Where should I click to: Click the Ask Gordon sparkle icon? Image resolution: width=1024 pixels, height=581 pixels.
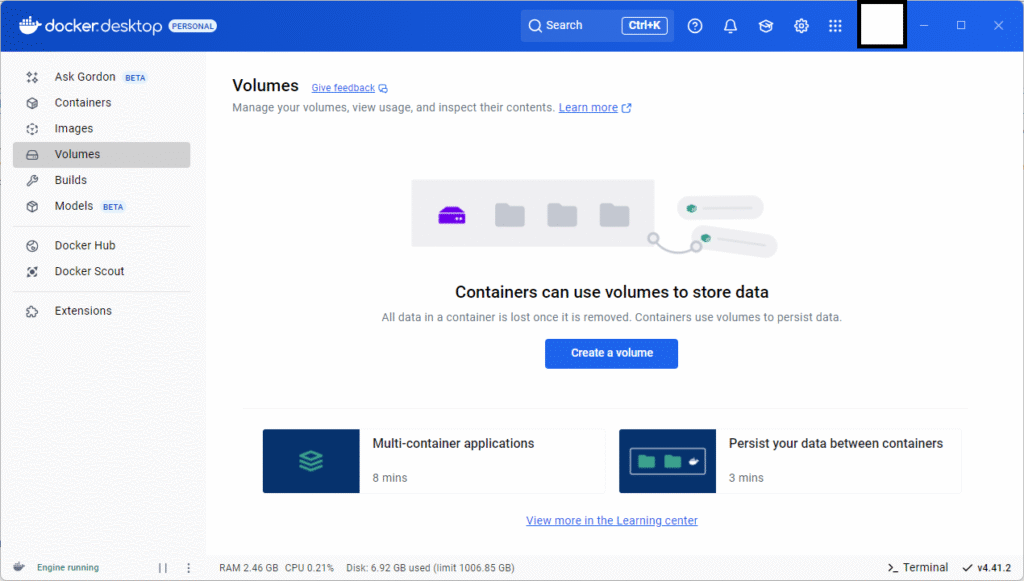click(32, 78)
